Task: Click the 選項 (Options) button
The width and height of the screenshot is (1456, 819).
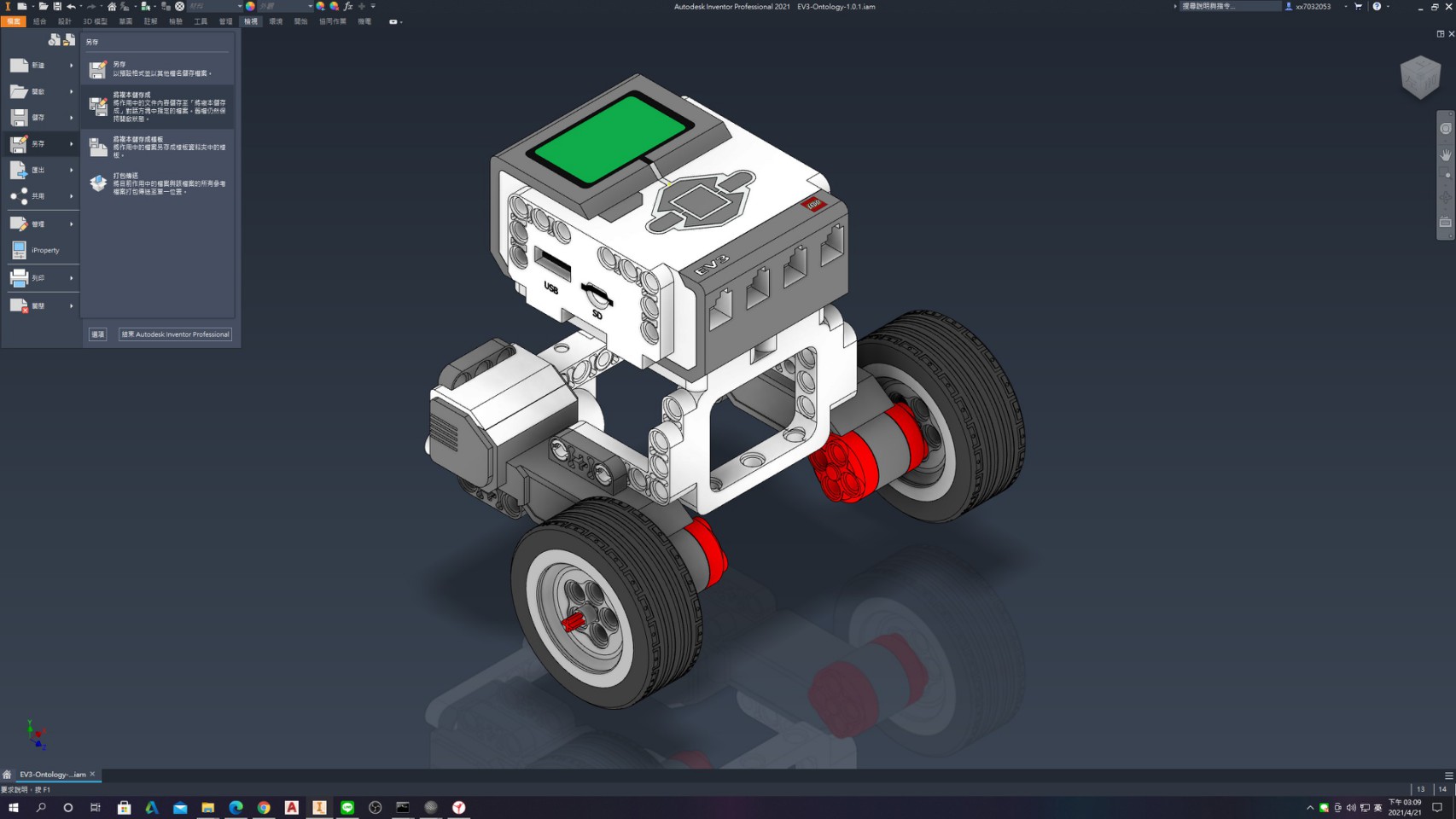Action: point(98,334)
